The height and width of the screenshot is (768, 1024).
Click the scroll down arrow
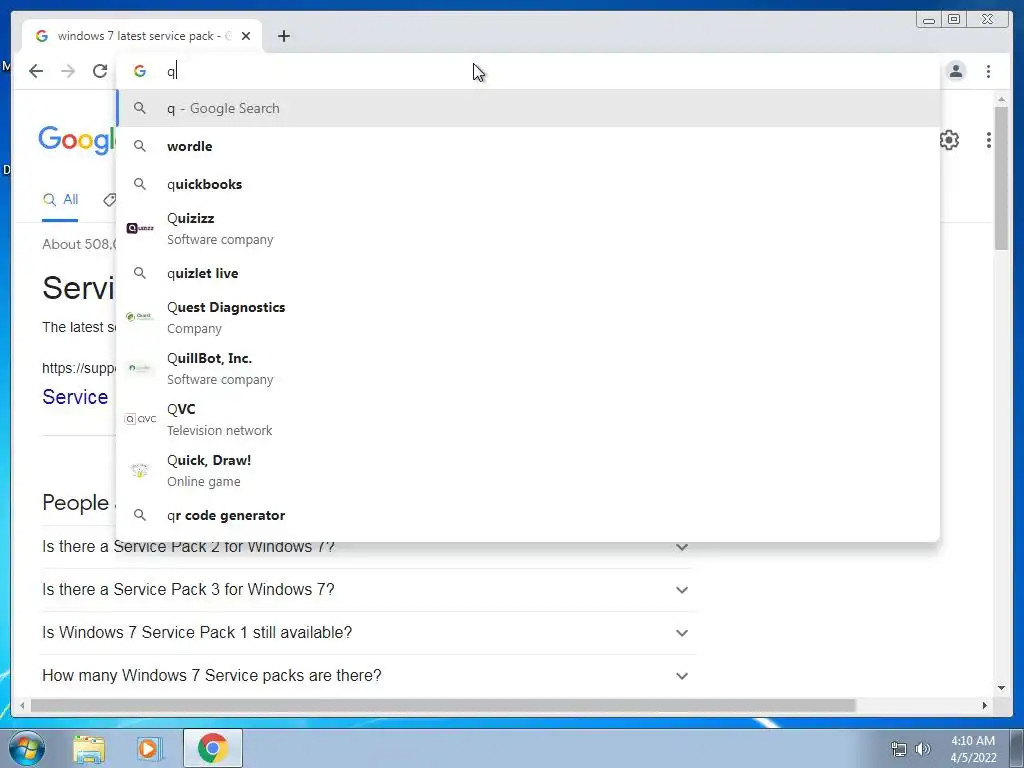[1001, 688]
